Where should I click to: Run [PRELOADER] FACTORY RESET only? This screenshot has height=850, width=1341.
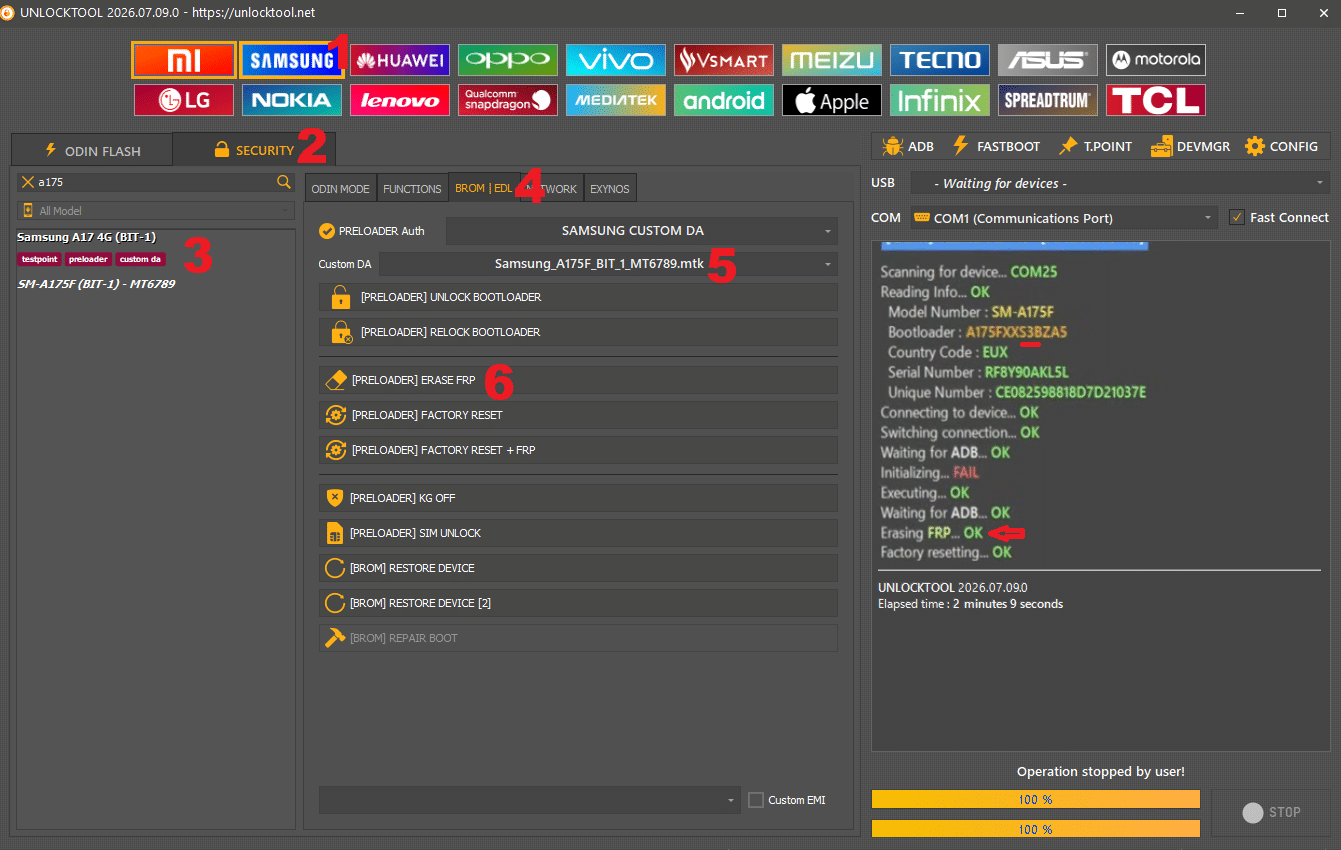pyautogui.click(x=578, y=415)
